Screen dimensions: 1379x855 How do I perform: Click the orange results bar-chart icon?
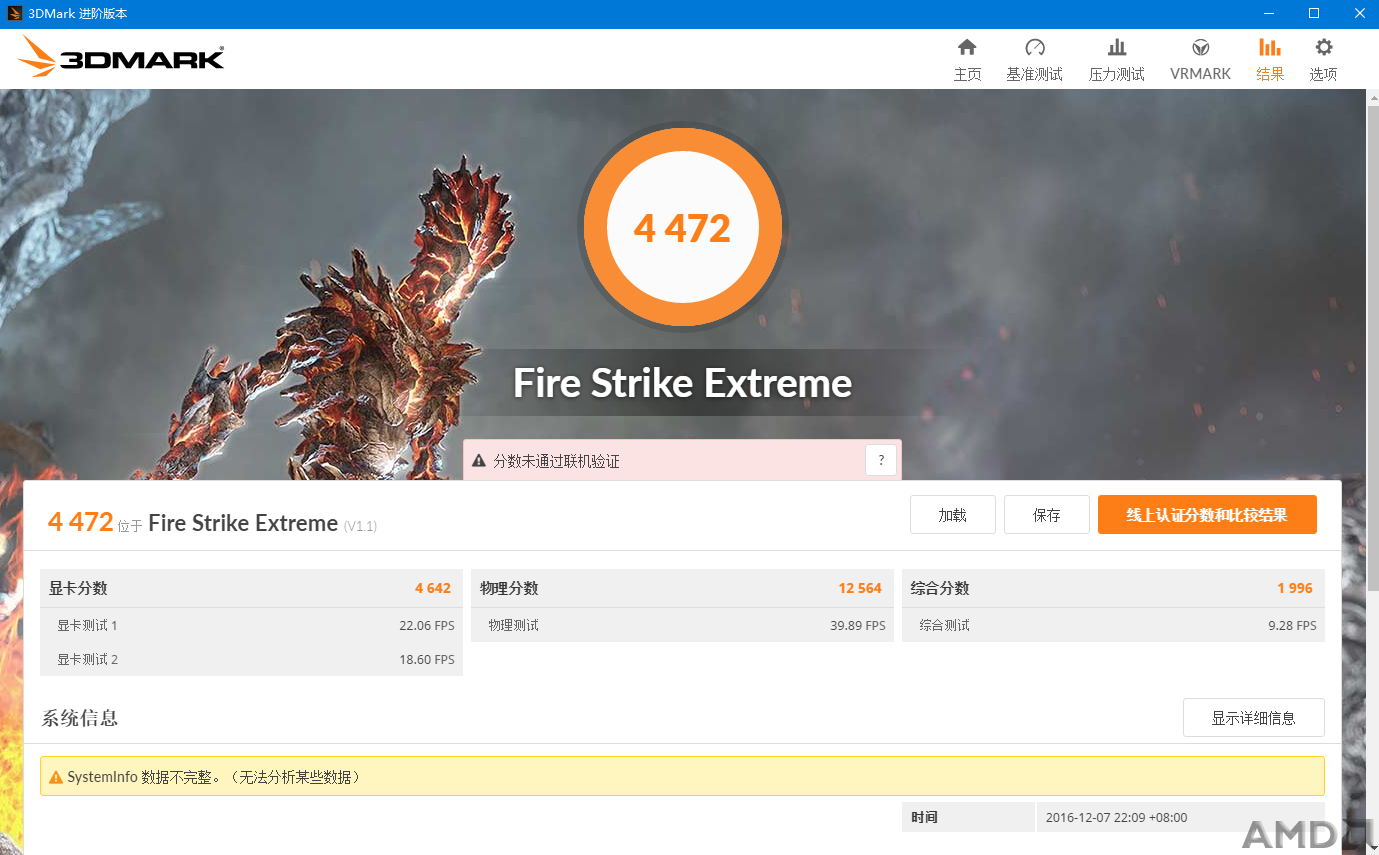point(1270,47)
